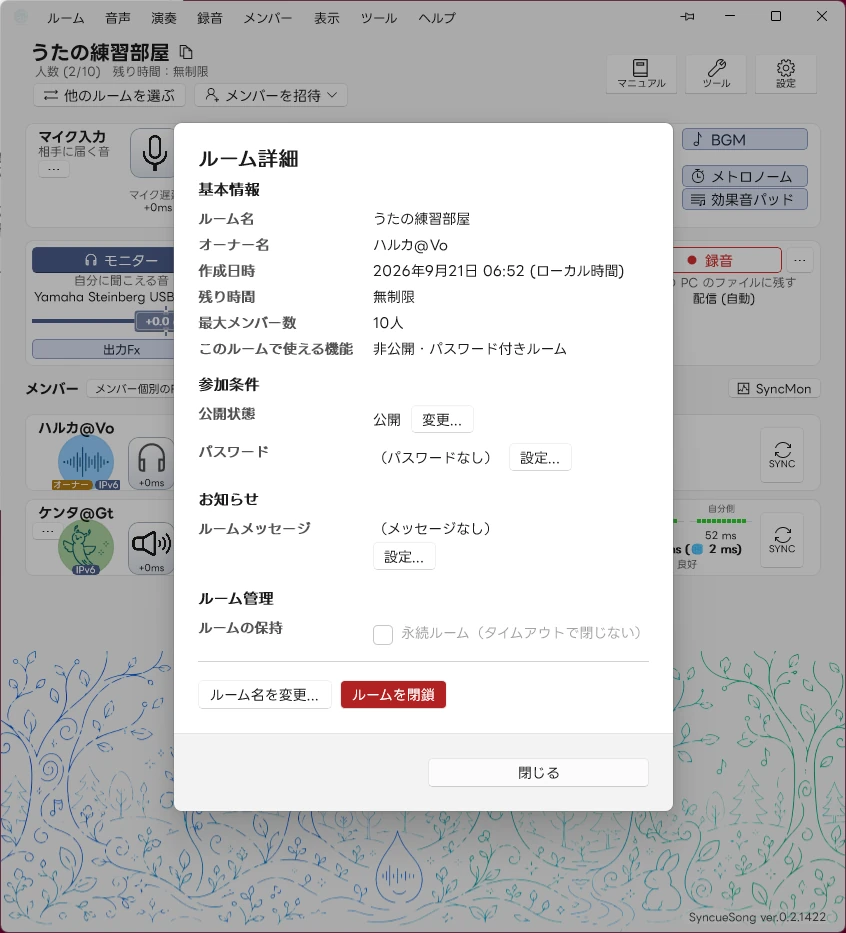Click SYNC button in ケンタ@Gt row

(x=782, y=540)
